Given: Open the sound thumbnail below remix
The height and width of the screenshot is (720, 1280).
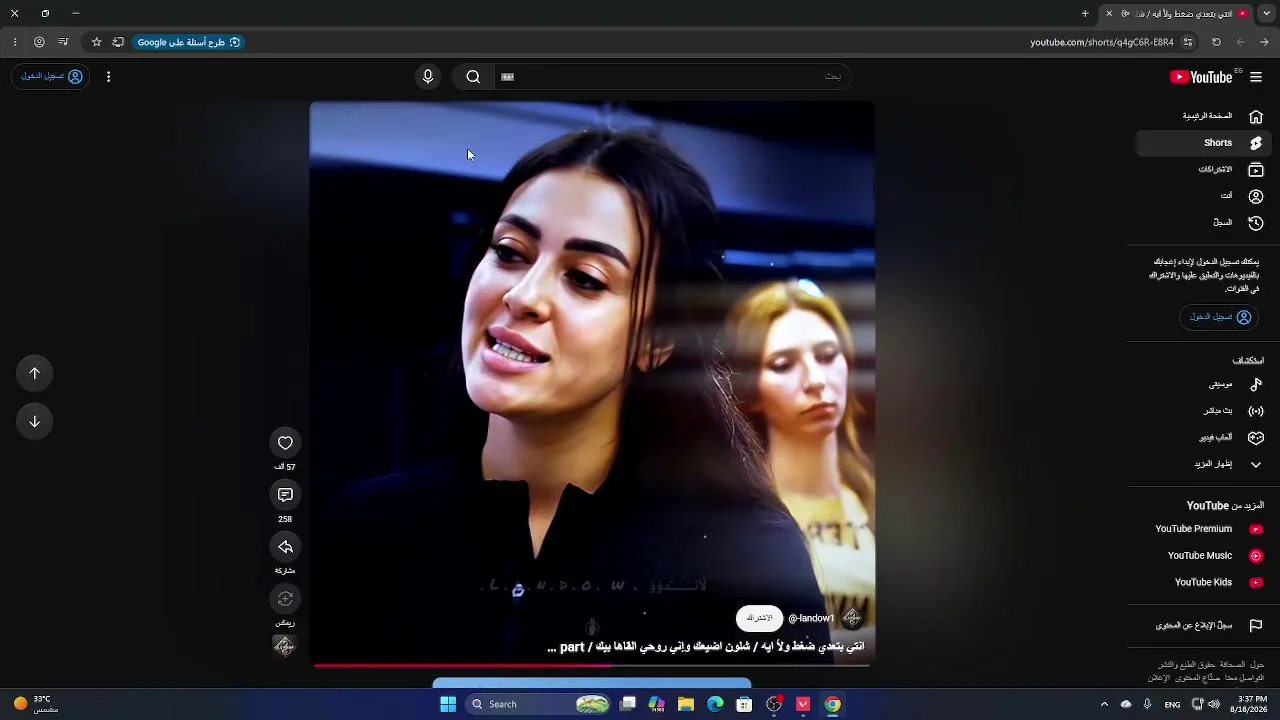Looking at the screenshot, I should (x=285, y=646).
